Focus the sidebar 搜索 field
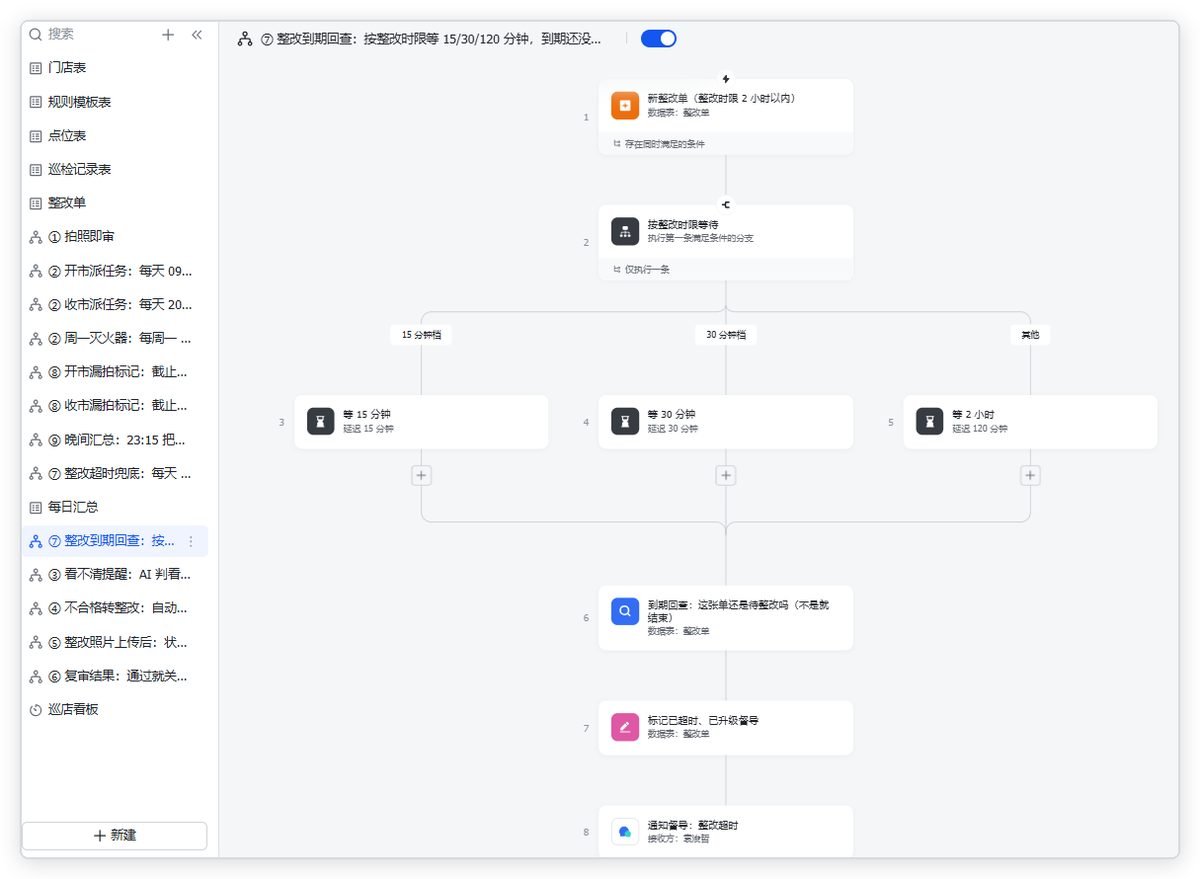Image resolution: width=1200 pixels, height=879 pixels. (90, 34)
